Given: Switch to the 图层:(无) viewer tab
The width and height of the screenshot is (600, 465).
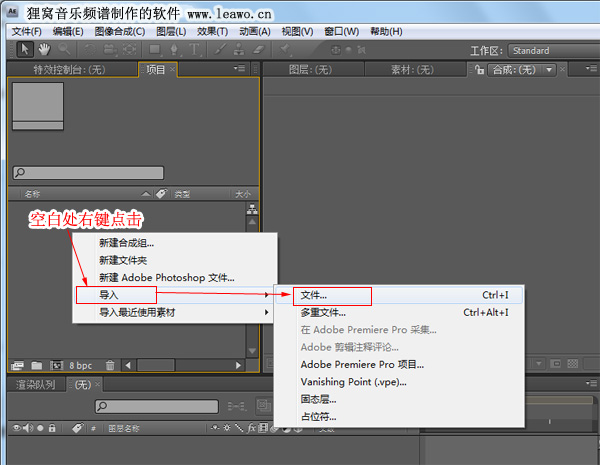Looking at the screenshot, I should [310, 70].
